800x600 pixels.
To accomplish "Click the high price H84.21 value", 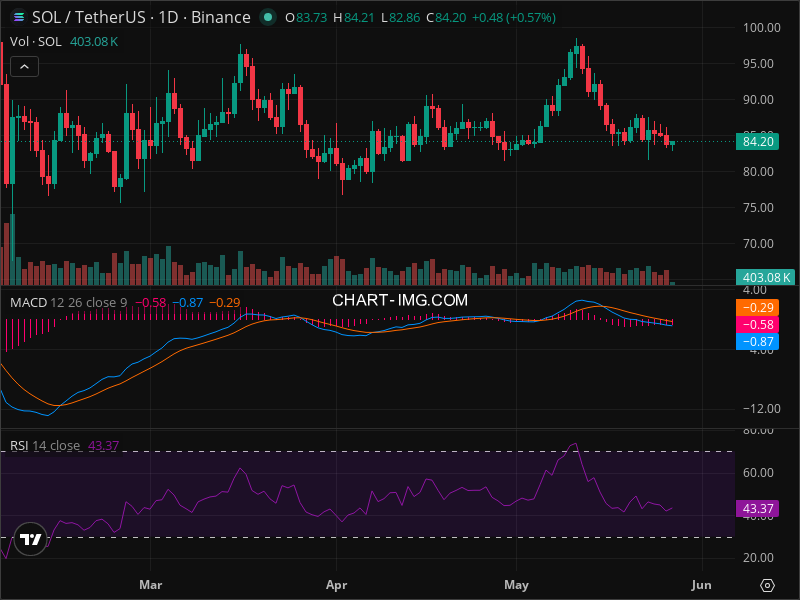I will coord(354,18).
